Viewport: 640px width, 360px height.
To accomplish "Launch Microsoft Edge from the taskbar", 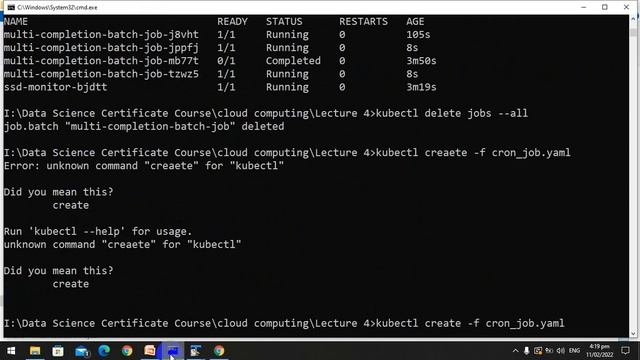I will (x=104, y=351).
